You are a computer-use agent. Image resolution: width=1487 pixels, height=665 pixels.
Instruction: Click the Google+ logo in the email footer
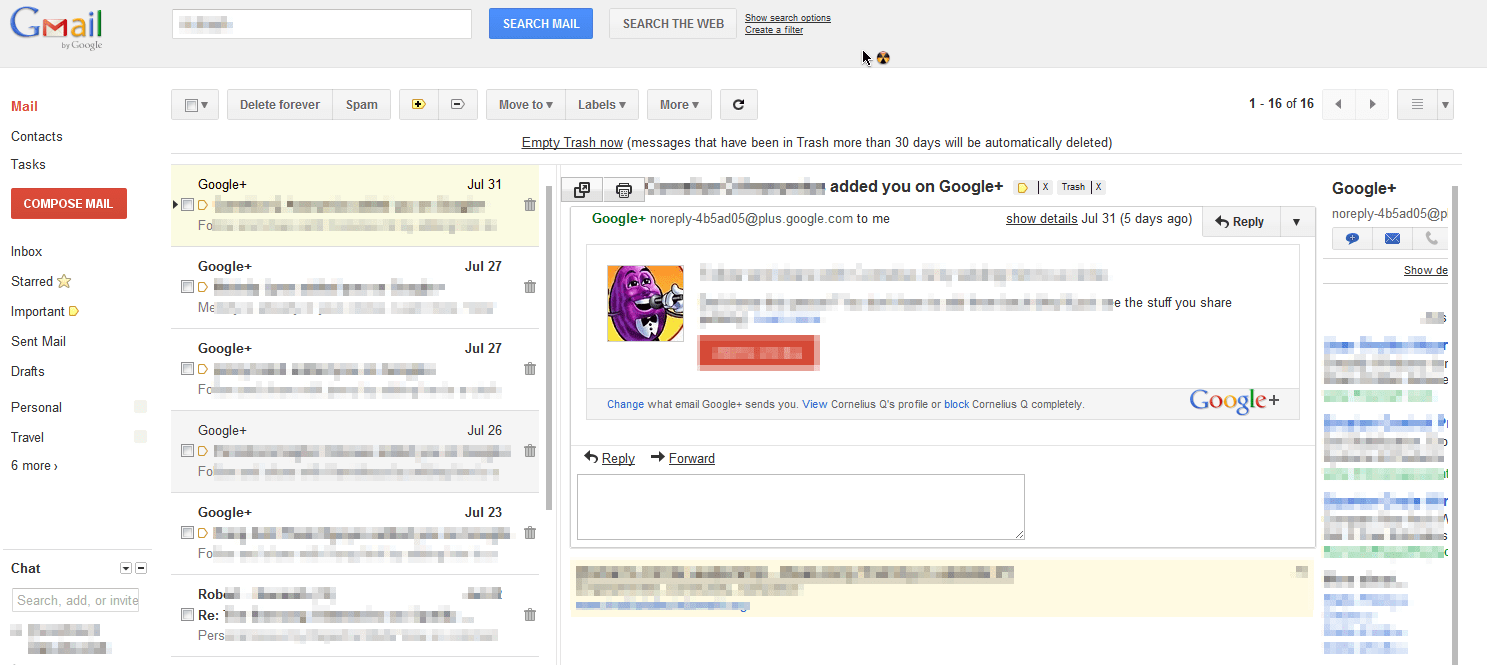point(1234,402)
